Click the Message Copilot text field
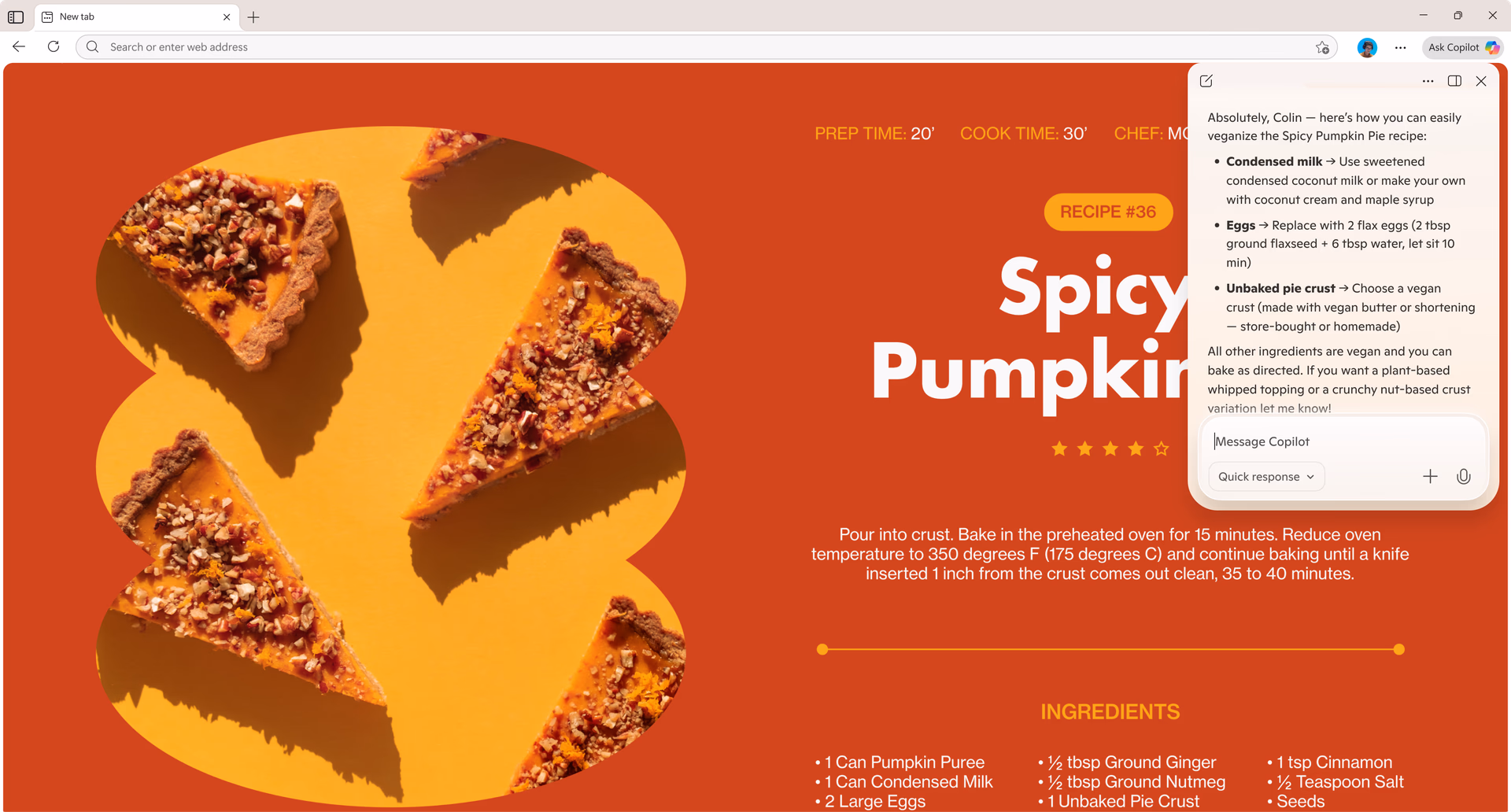The height and width of the screenshot is (812, 1511). click(x=1343, y=441)
